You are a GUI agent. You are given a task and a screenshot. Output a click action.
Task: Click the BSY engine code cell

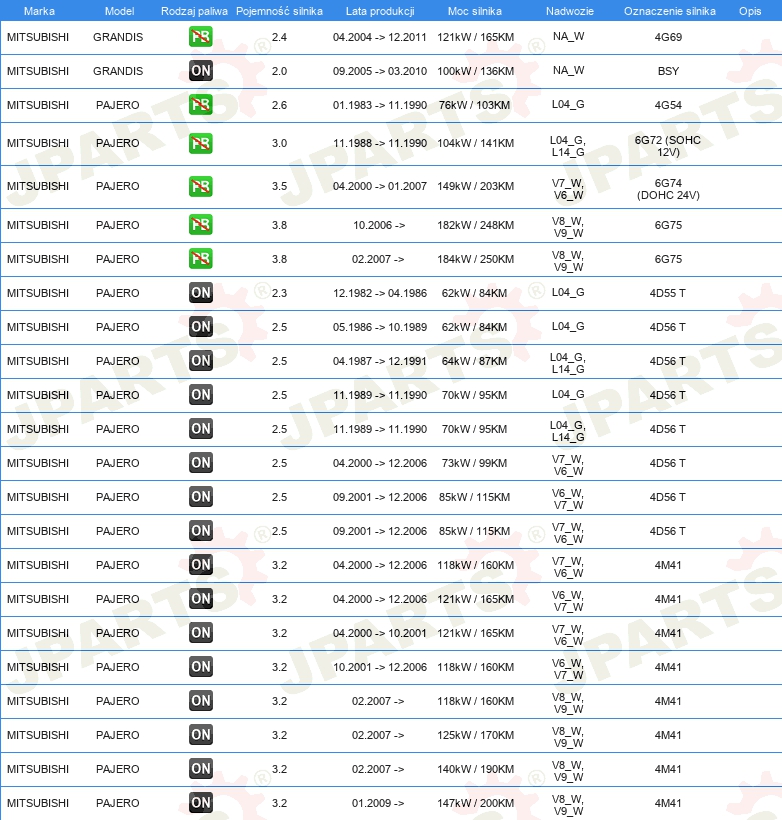668,71
